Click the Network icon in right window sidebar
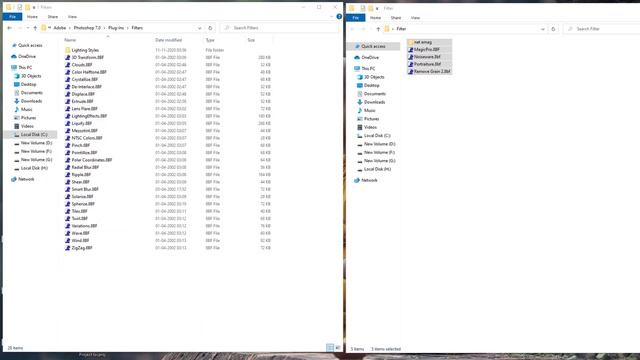 point(357,180)
